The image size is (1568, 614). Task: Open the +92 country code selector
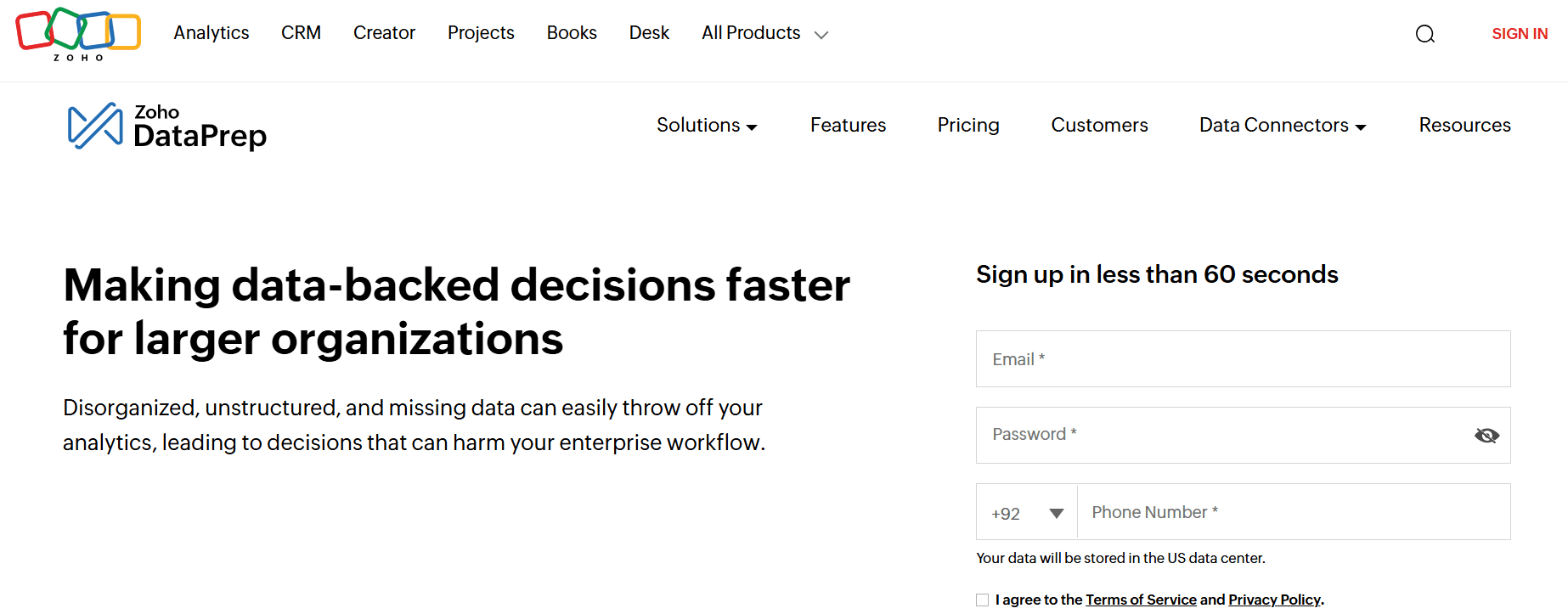[1027, 512]
